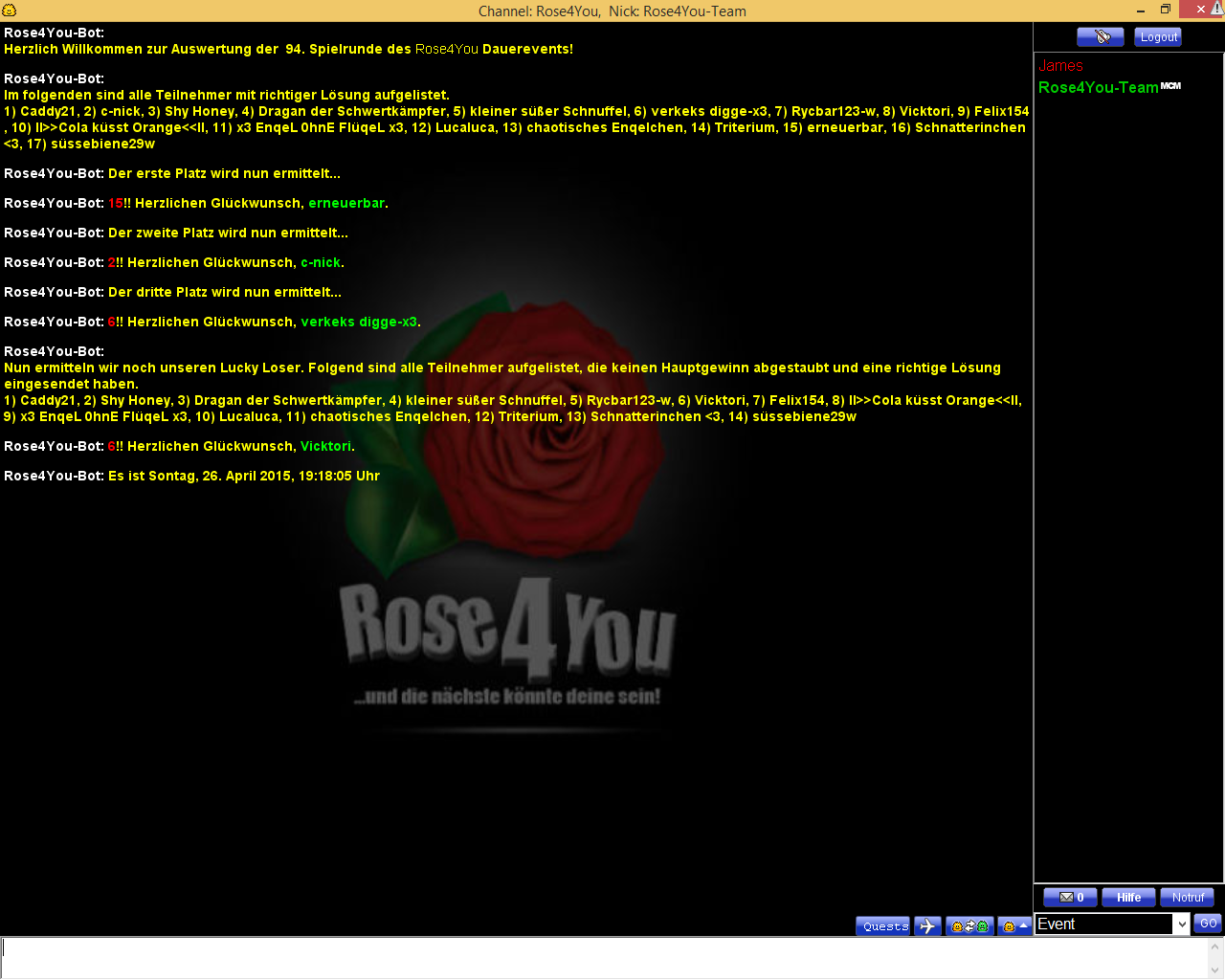Viewport: 1225px width, 980px height.
Task: Click the muted sound button
Action: (x=1100, y=37)
